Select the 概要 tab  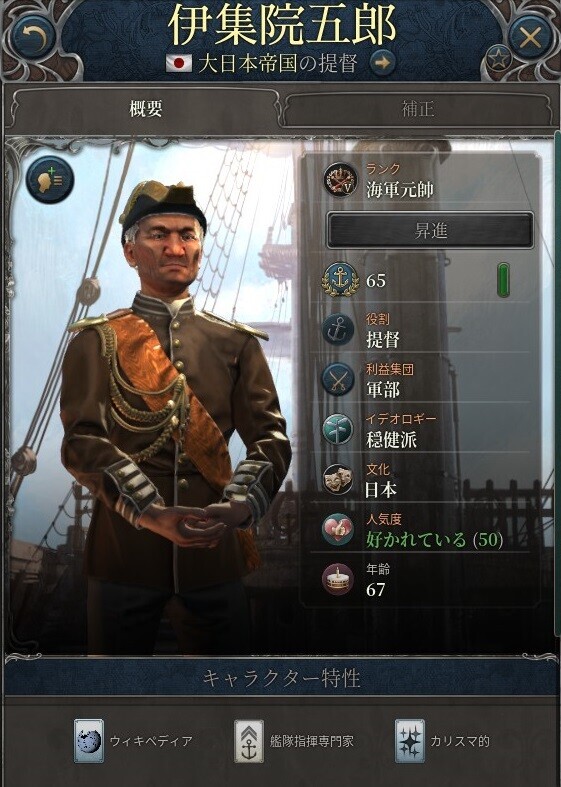pyautogui.click(x=146, y=109)
